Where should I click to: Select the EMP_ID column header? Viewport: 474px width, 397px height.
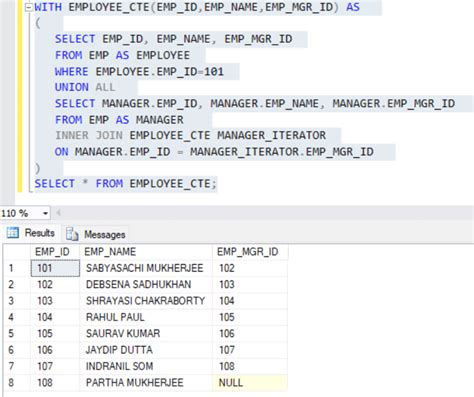tap(55, 252)
